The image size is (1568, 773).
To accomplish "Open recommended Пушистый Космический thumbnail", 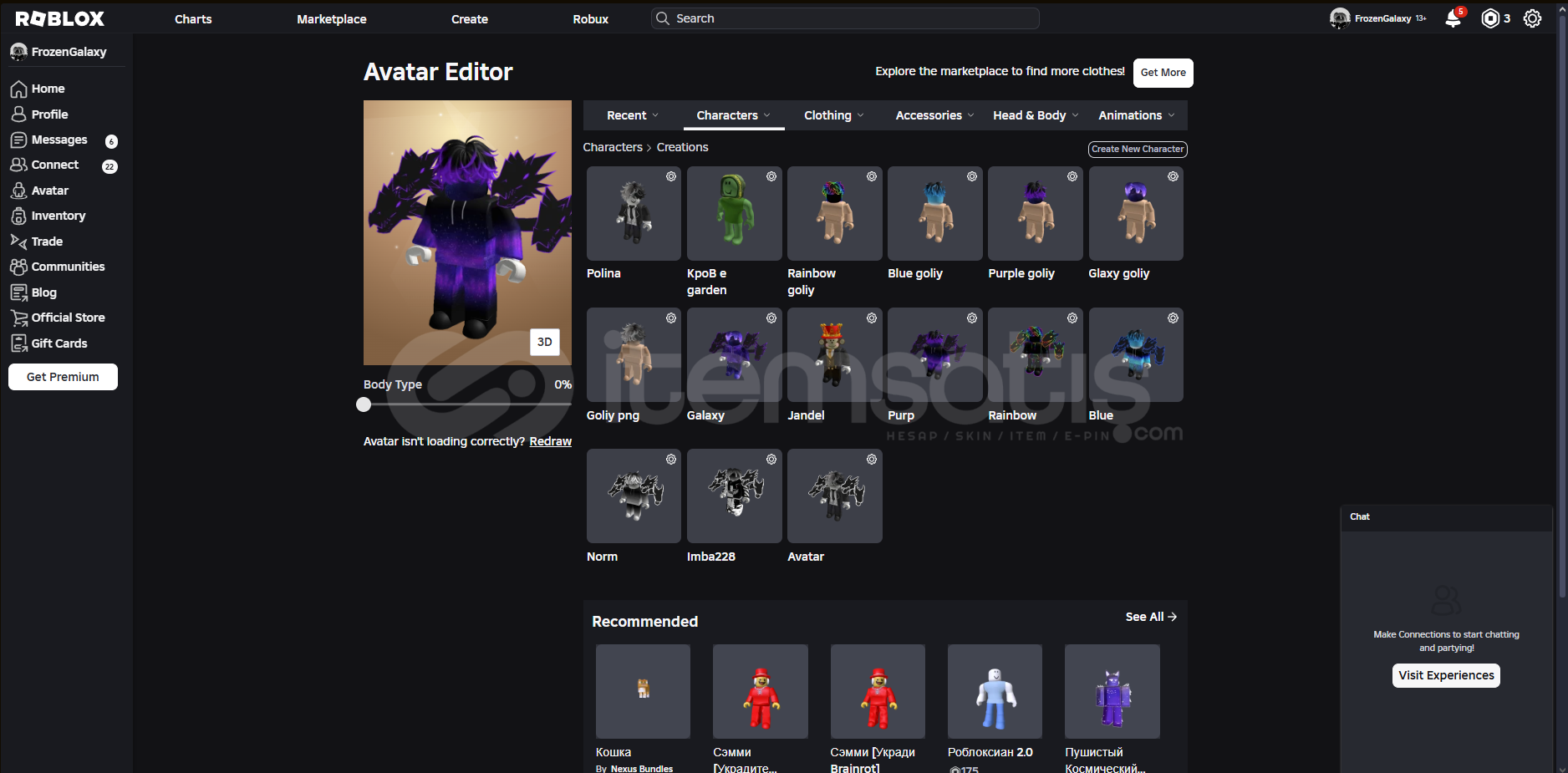I will tap(1112, 691).
